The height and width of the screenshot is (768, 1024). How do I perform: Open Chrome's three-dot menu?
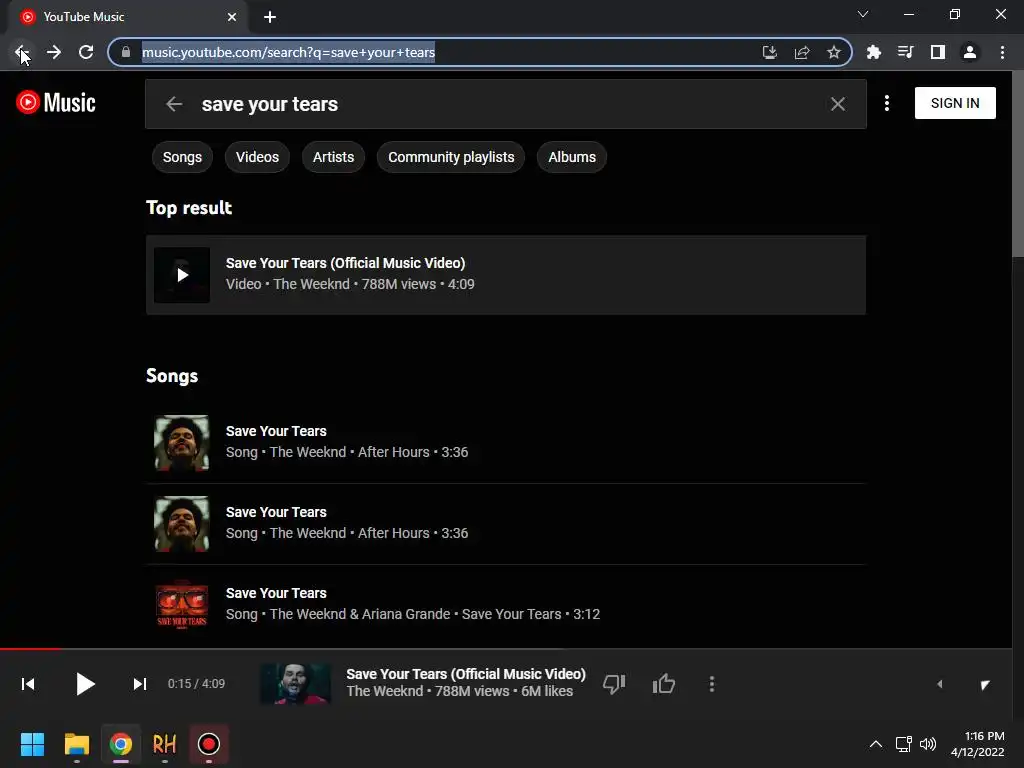pyautogui.click(x=1002, y=52)
